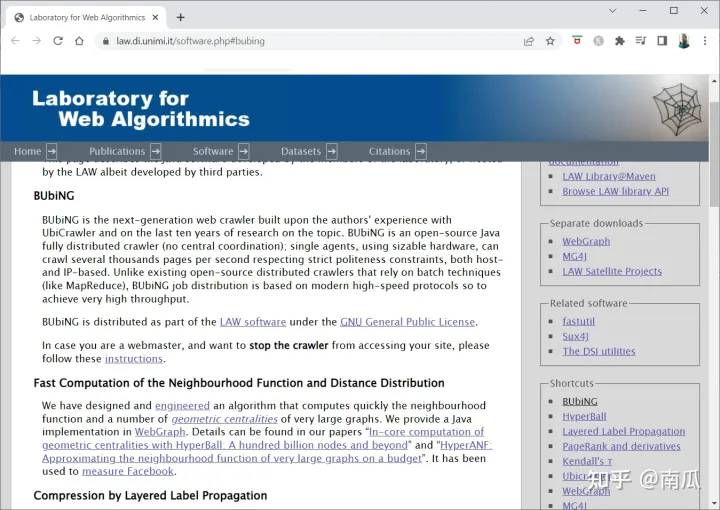720x510 pixels.
Task: Open the Sux4J related software link
Action: [575, 336]
